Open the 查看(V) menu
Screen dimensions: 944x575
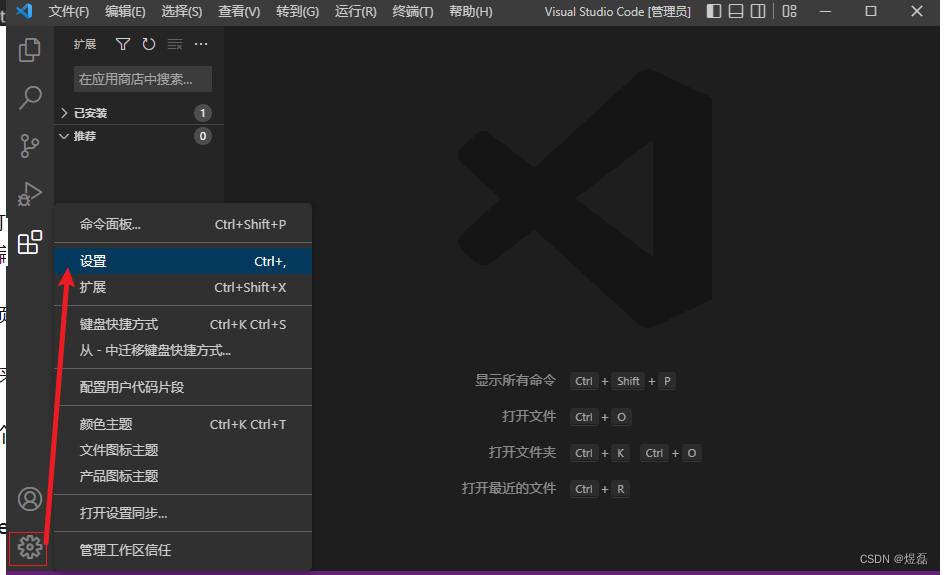pyautogui.click(x=239, y=11)
